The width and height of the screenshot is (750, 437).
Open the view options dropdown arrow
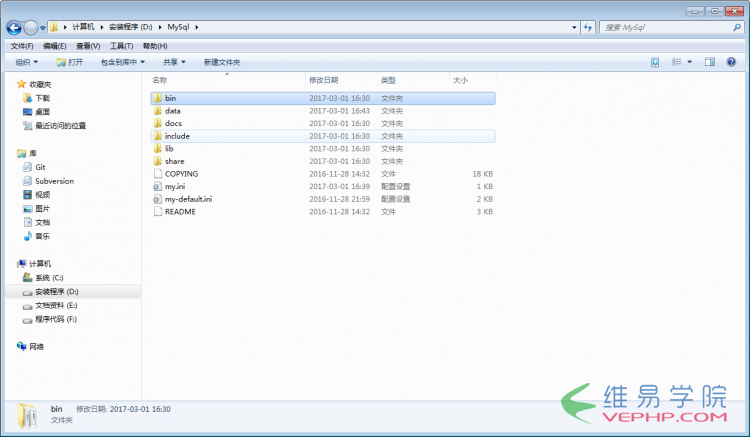(x=689, y=62)
